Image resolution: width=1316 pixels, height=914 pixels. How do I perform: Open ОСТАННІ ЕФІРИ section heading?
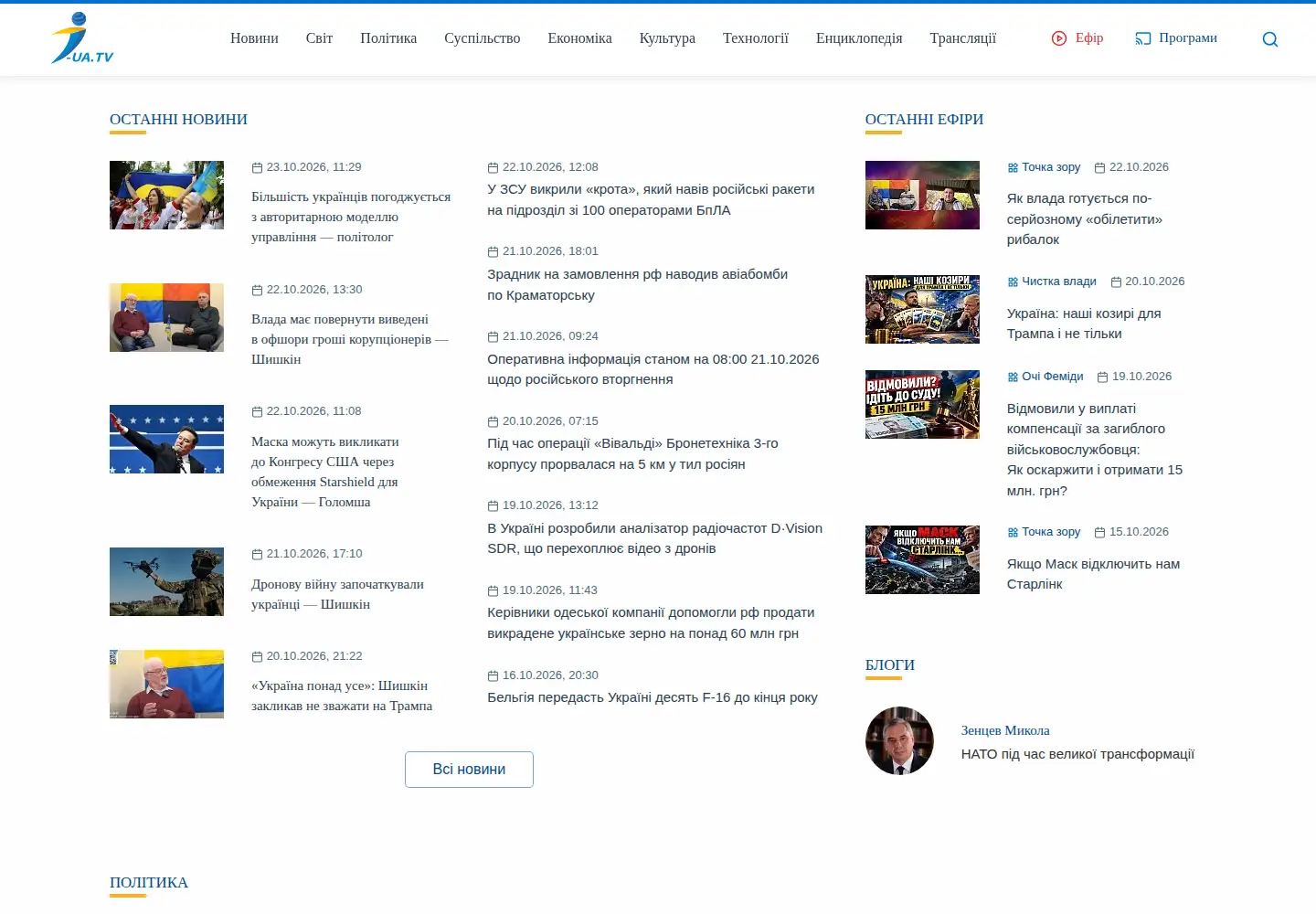point(924,120)
